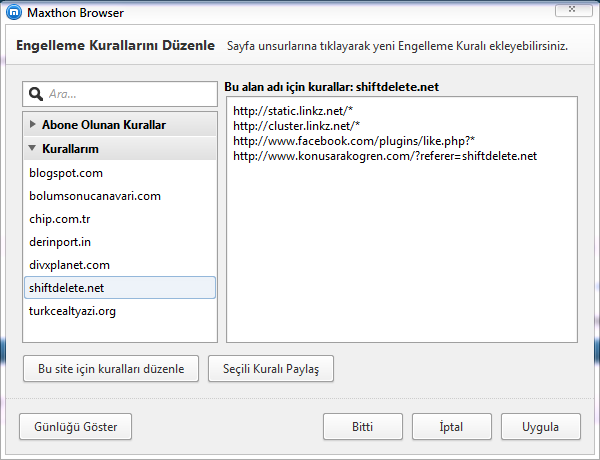
Task: Select chip.com.tr in the list
Action: pyautogui.click(x=120, y=219)
